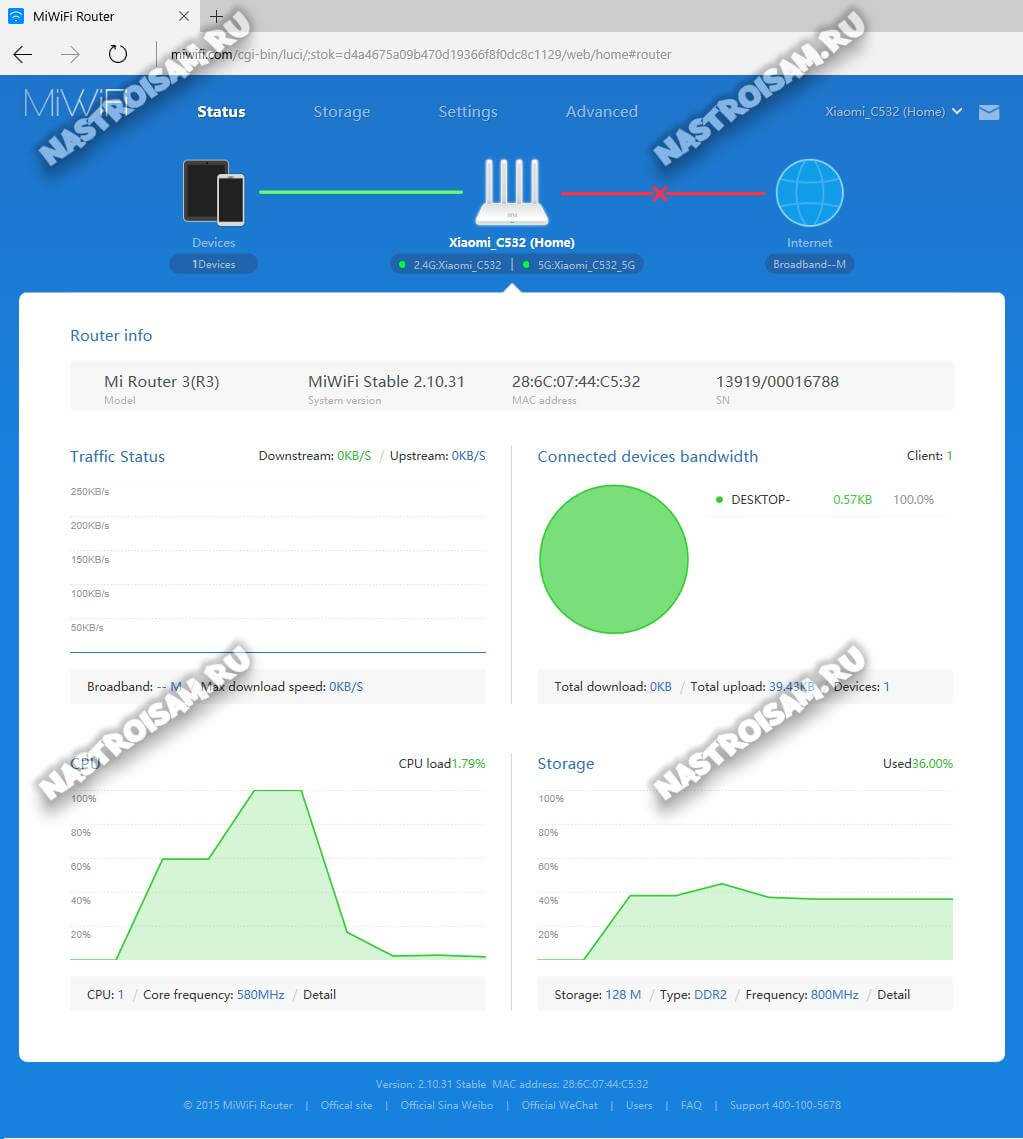Click the Support 400-100-5678 link
Screen dimensions: 1023x1139
pos(785,1105)
